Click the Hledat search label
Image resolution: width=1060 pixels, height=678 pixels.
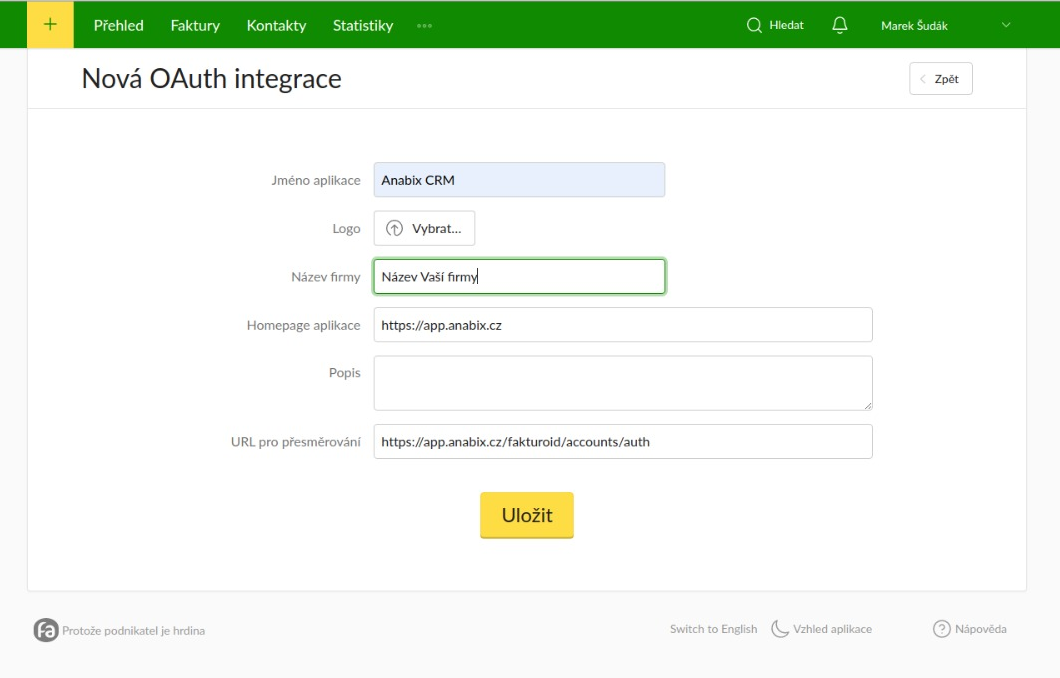[x=786, y=25]
